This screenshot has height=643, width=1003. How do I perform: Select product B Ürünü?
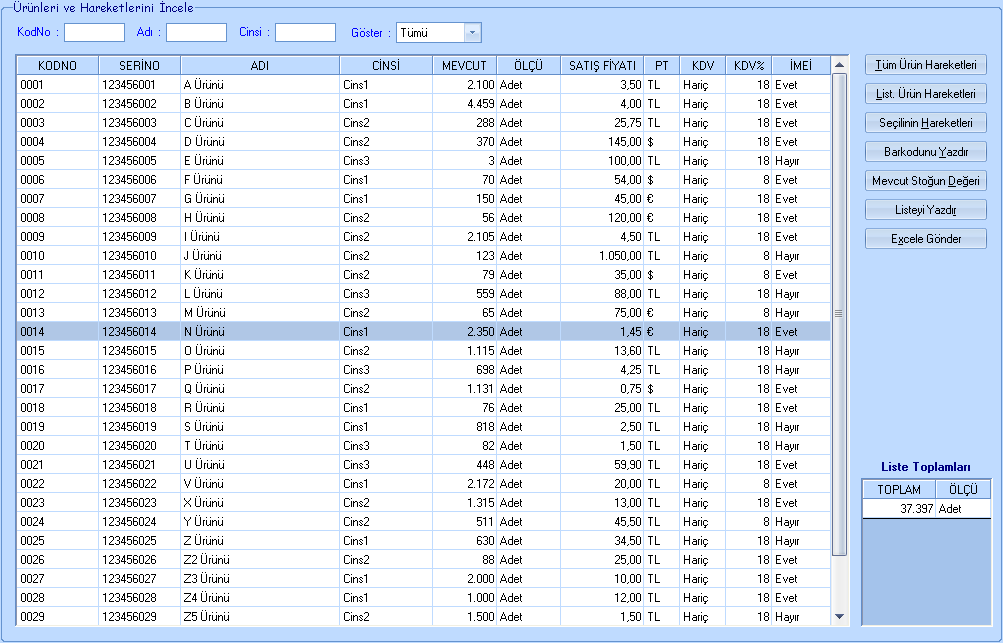point(423,104)
